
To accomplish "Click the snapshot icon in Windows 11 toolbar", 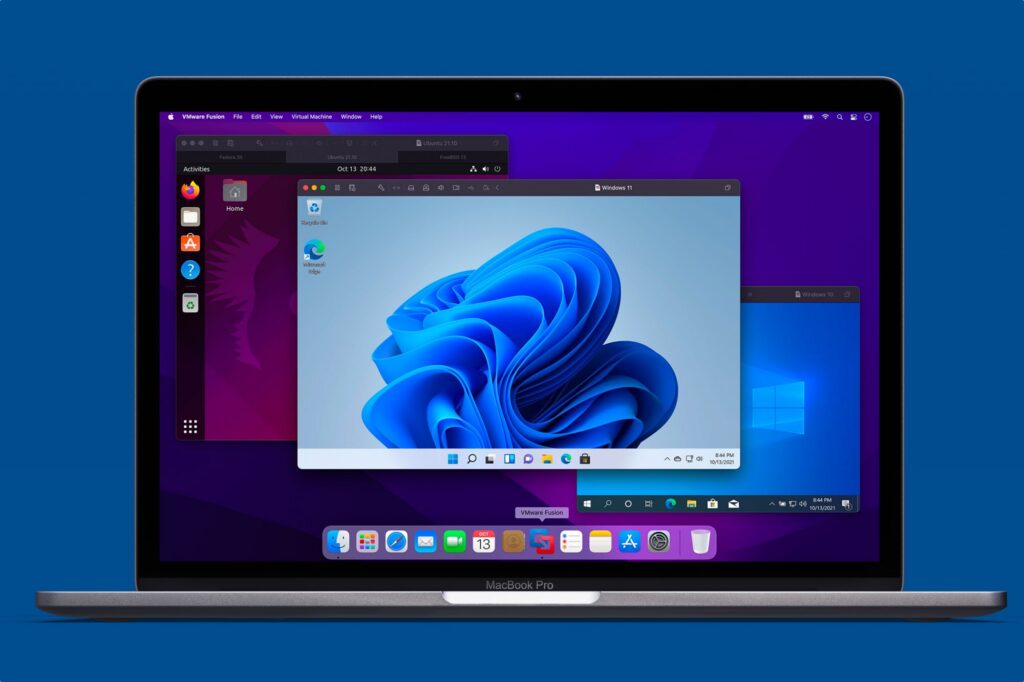I will pos(352,188).
